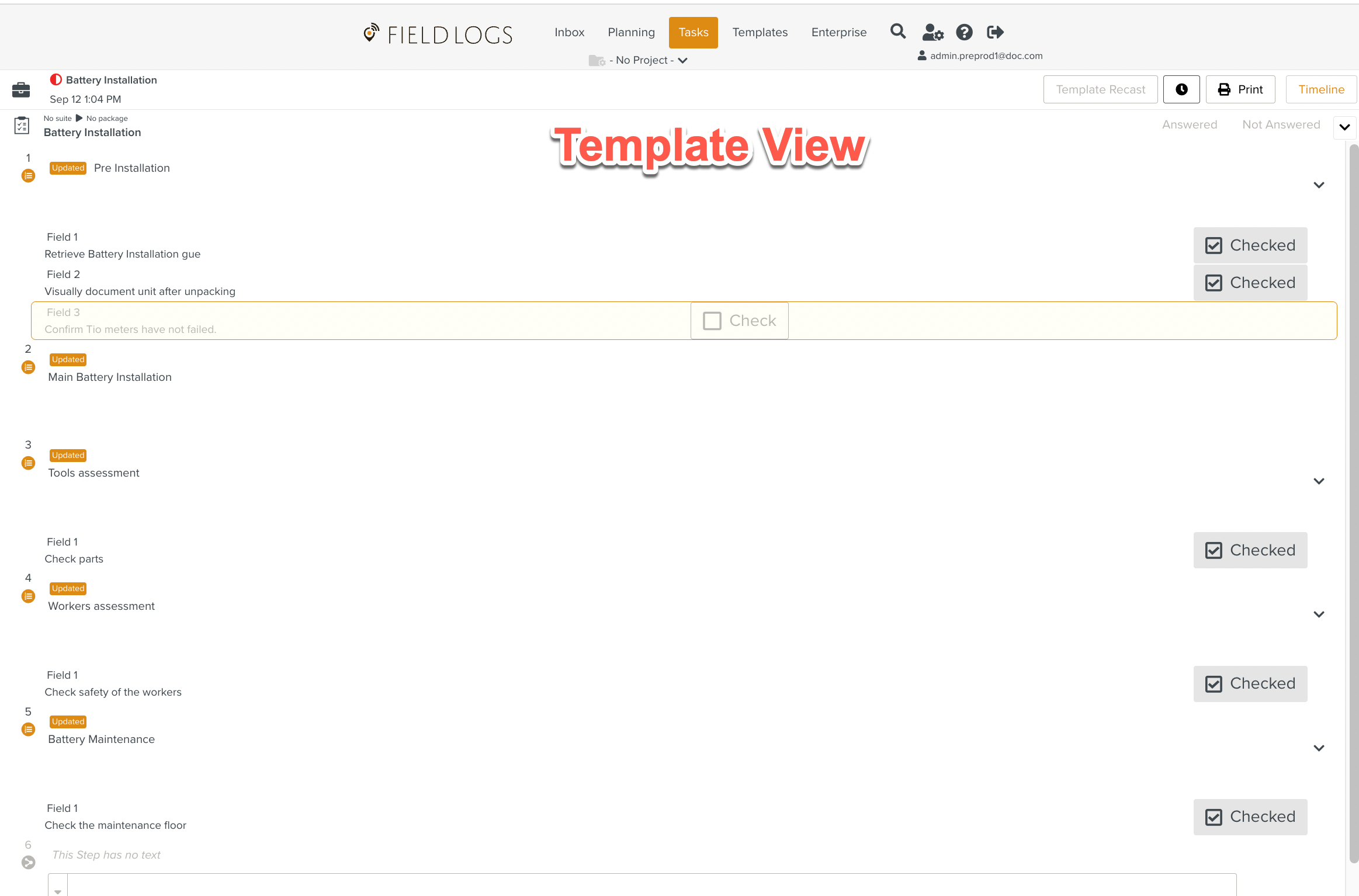
Task: Switch to the Templates tab
Action: (x=760, y=32)
